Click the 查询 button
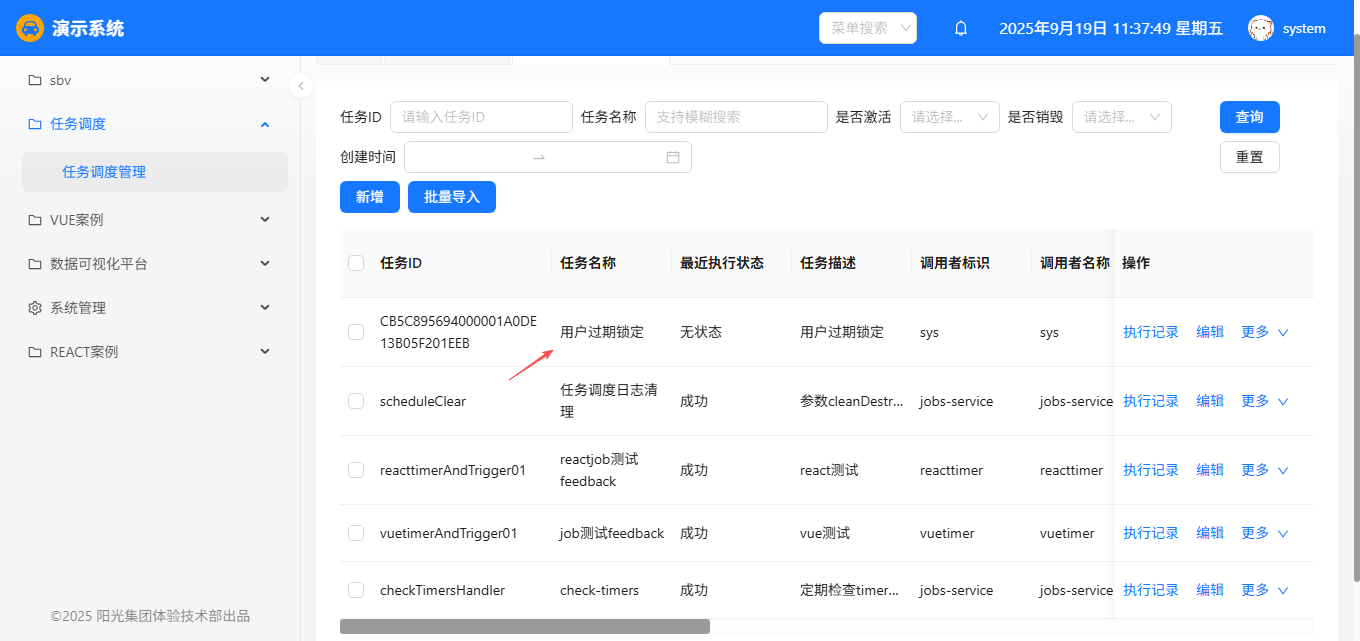The image size is (1360, 641). pos(1249,117)
